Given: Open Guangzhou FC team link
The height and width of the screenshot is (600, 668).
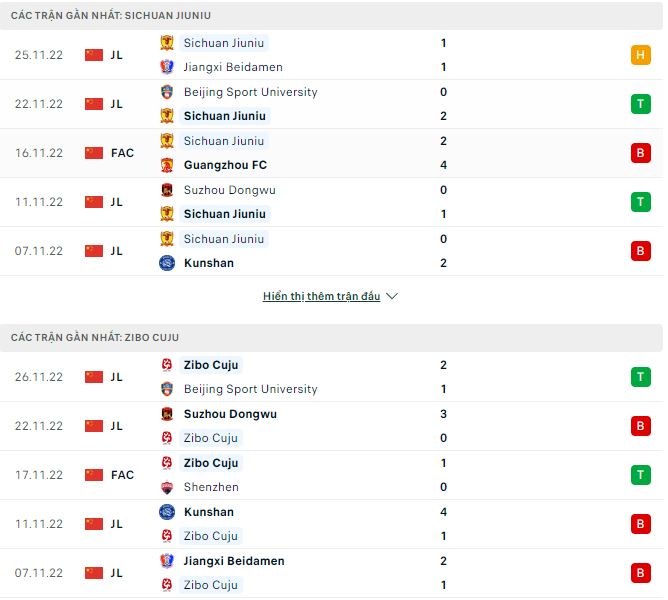Looking at the screenshot, I should [225, 165].
